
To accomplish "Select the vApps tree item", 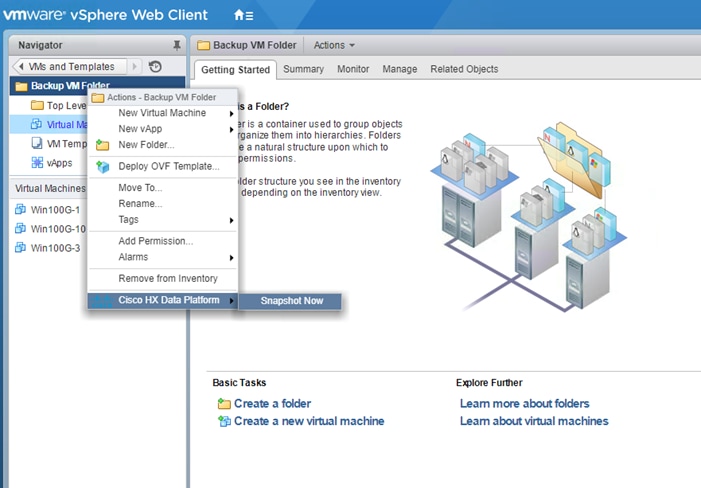I will (x=49, y=163).
